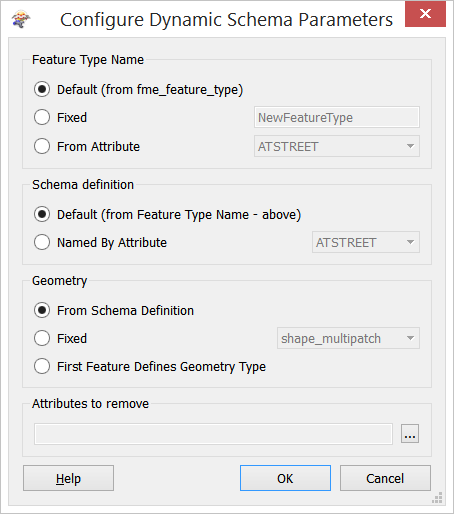Click the Attributes to remove text field
This screenshot has width=454, height=514.
click(x=213, y=434)
